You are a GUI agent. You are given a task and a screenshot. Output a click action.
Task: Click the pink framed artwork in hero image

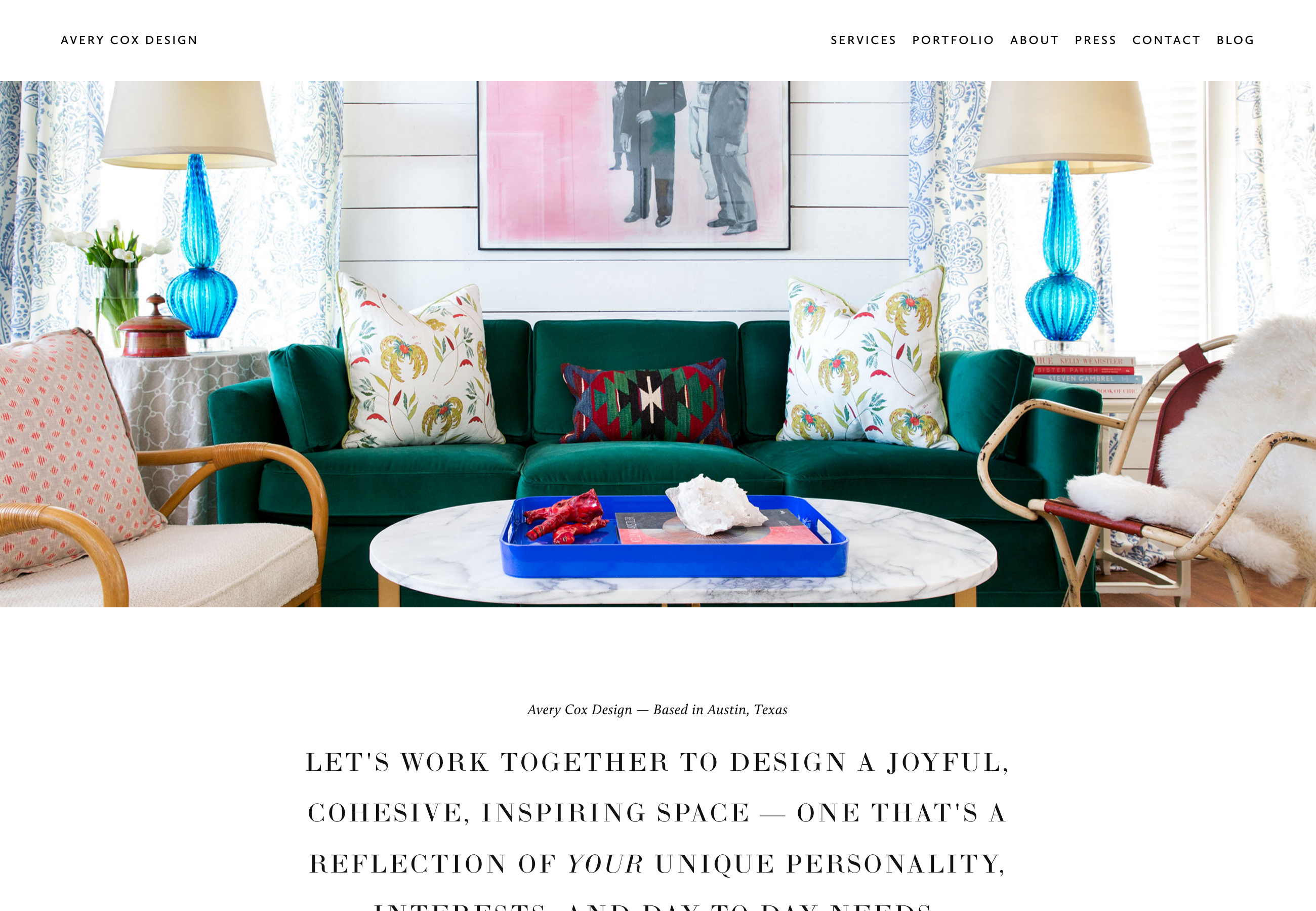click(634, 165)
